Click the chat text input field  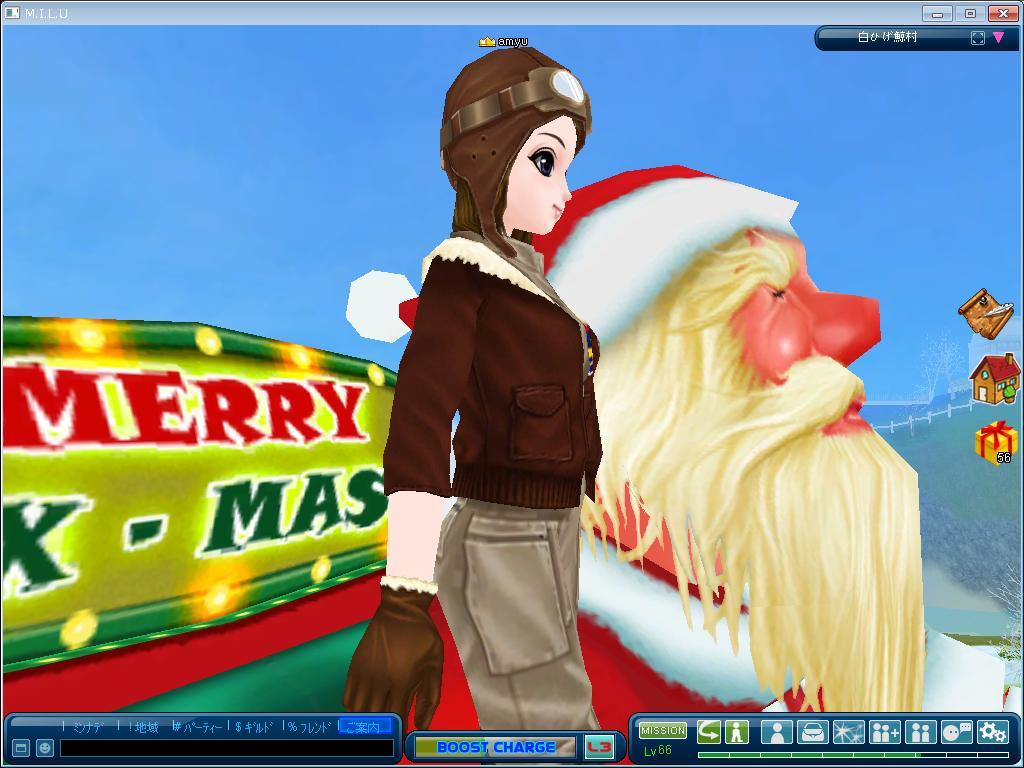click(x=226, y=748)
